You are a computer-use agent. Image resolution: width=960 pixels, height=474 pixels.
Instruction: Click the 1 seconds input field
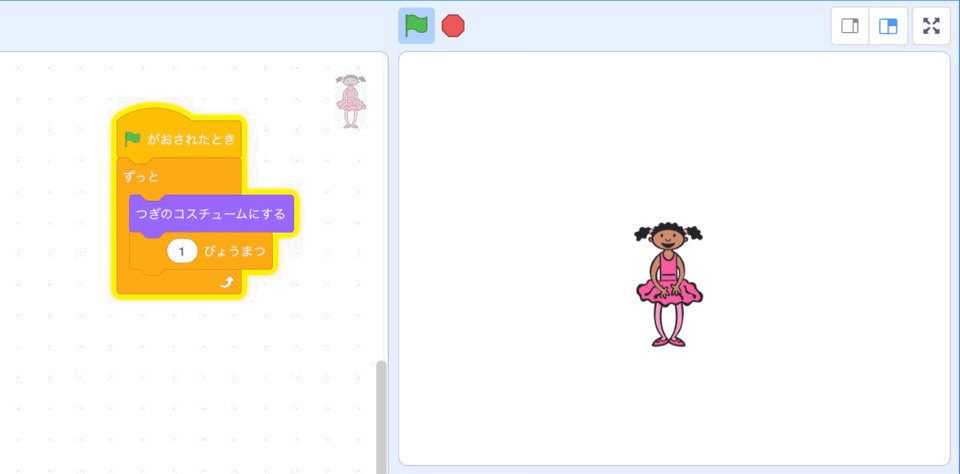pos(182,252)
